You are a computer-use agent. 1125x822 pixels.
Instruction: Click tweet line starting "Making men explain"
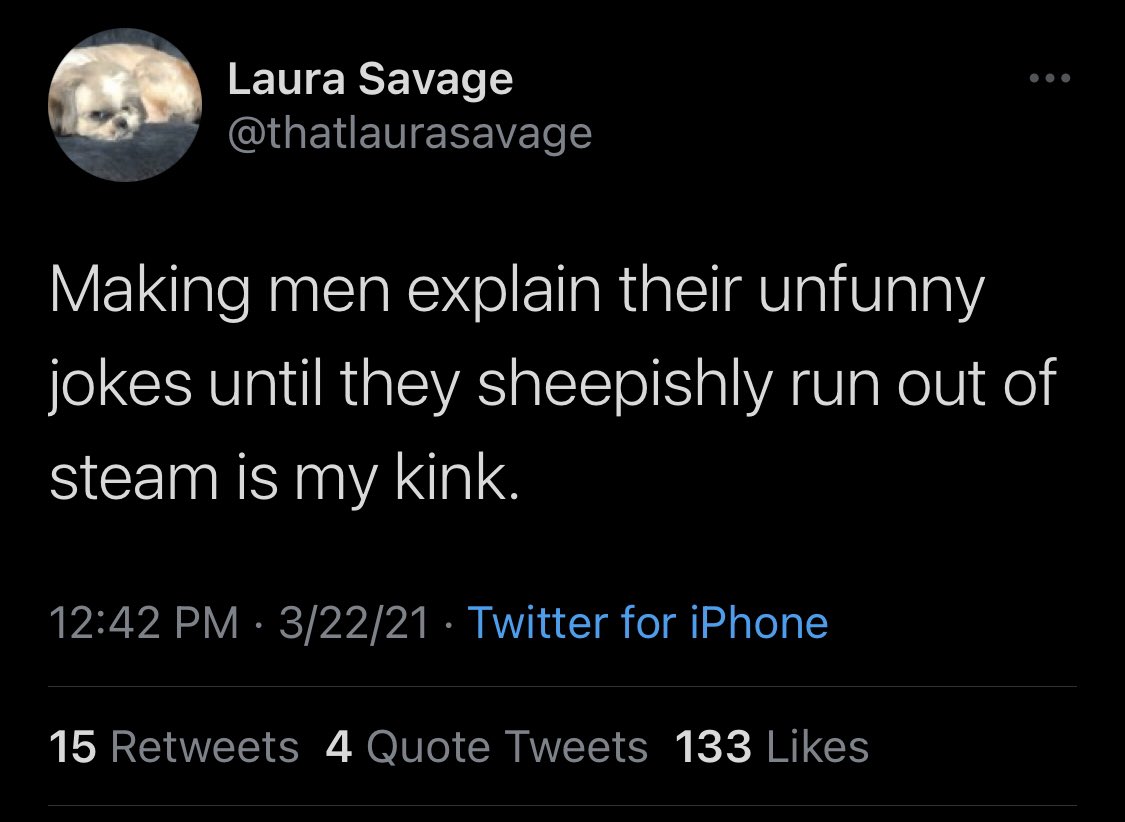(517, 293)
